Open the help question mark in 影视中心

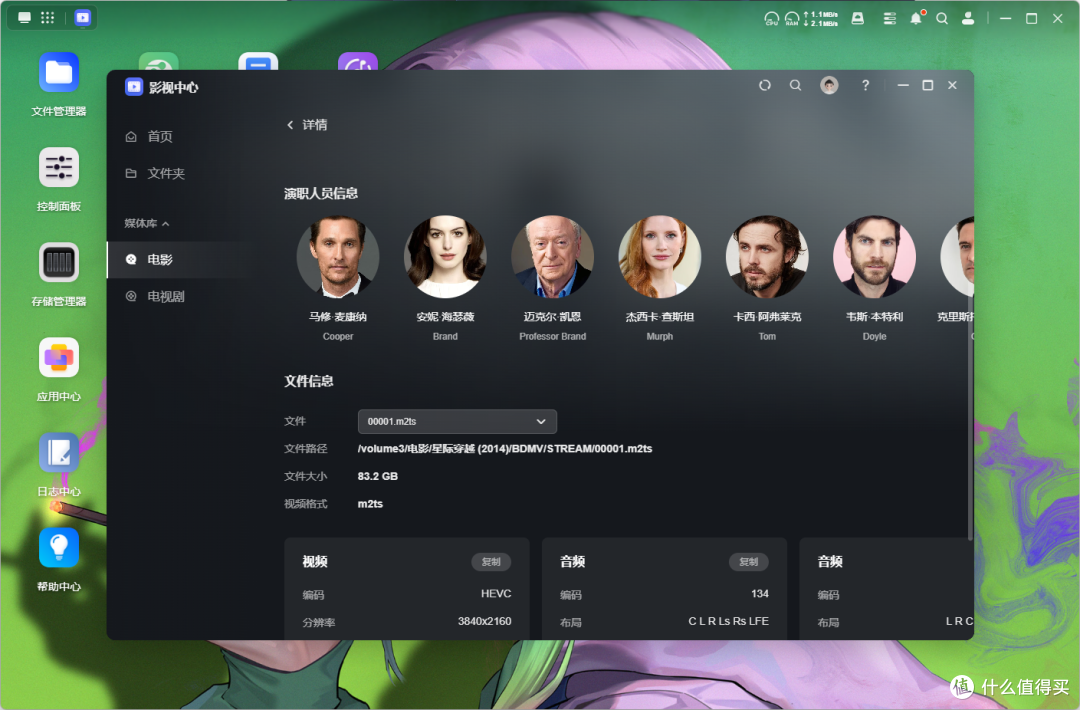click(866, 85)
